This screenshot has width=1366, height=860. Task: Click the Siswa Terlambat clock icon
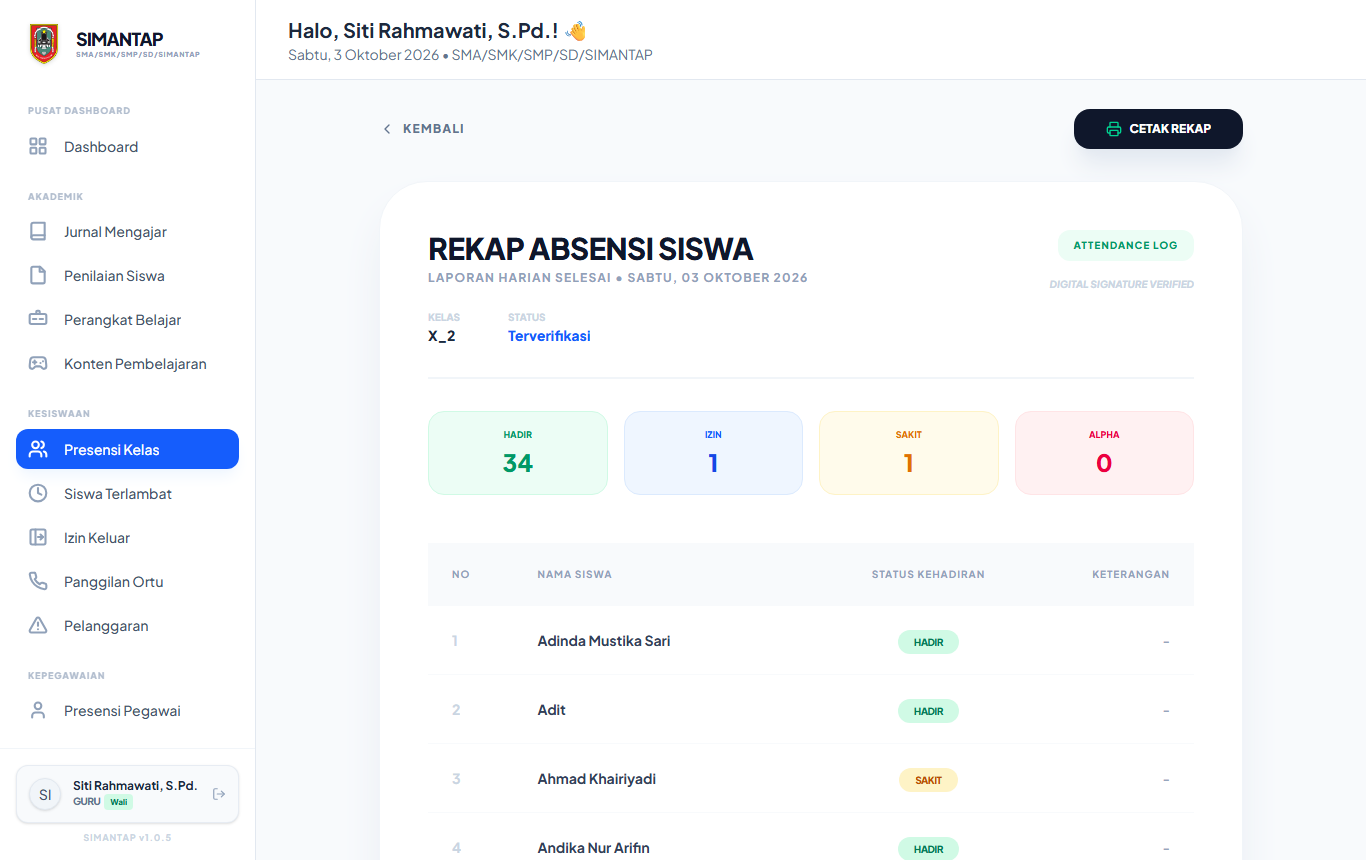tap(38, 493)
